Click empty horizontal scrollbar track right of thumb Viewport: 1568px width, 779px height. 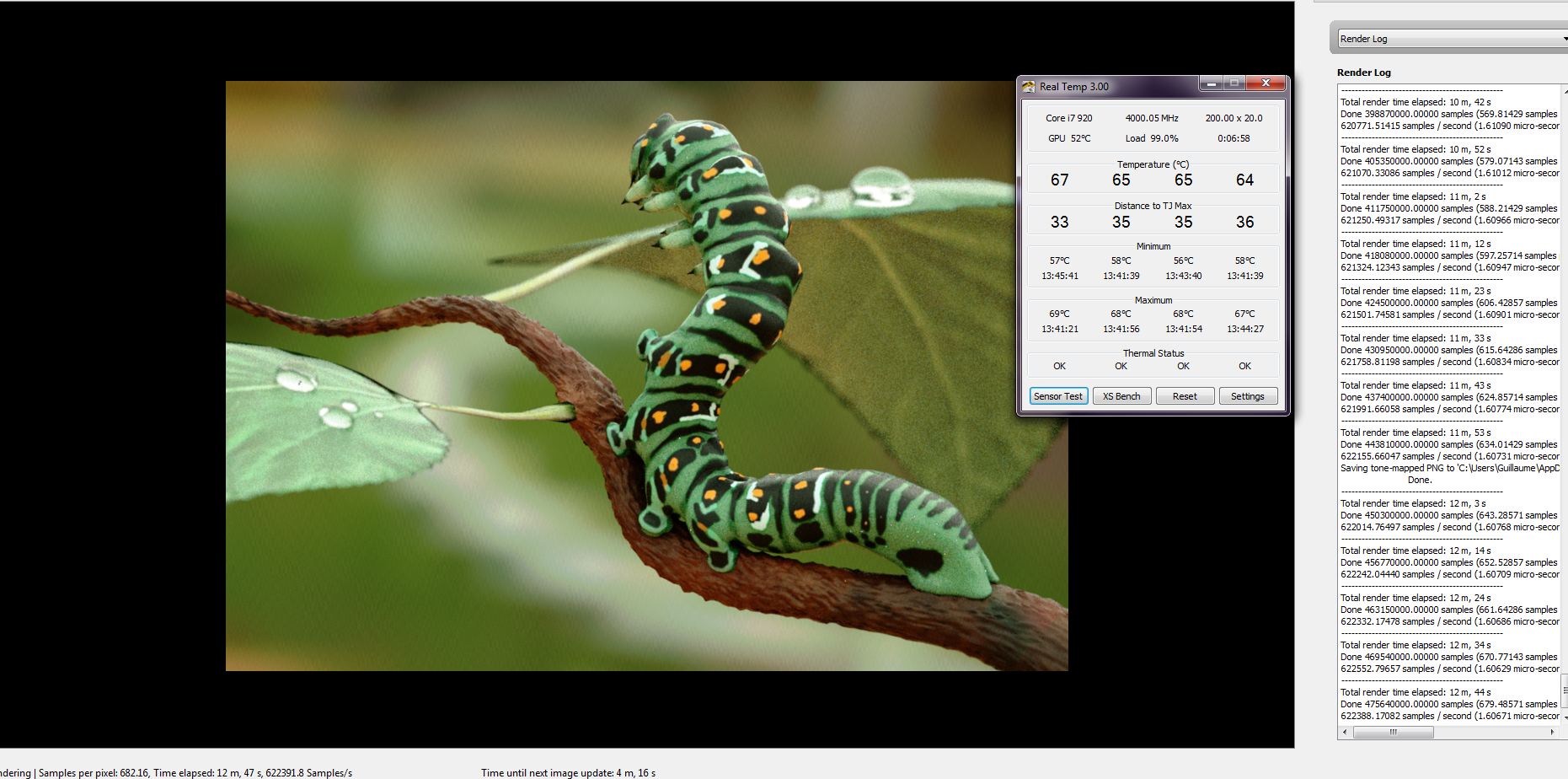(x=1491, y=733)
